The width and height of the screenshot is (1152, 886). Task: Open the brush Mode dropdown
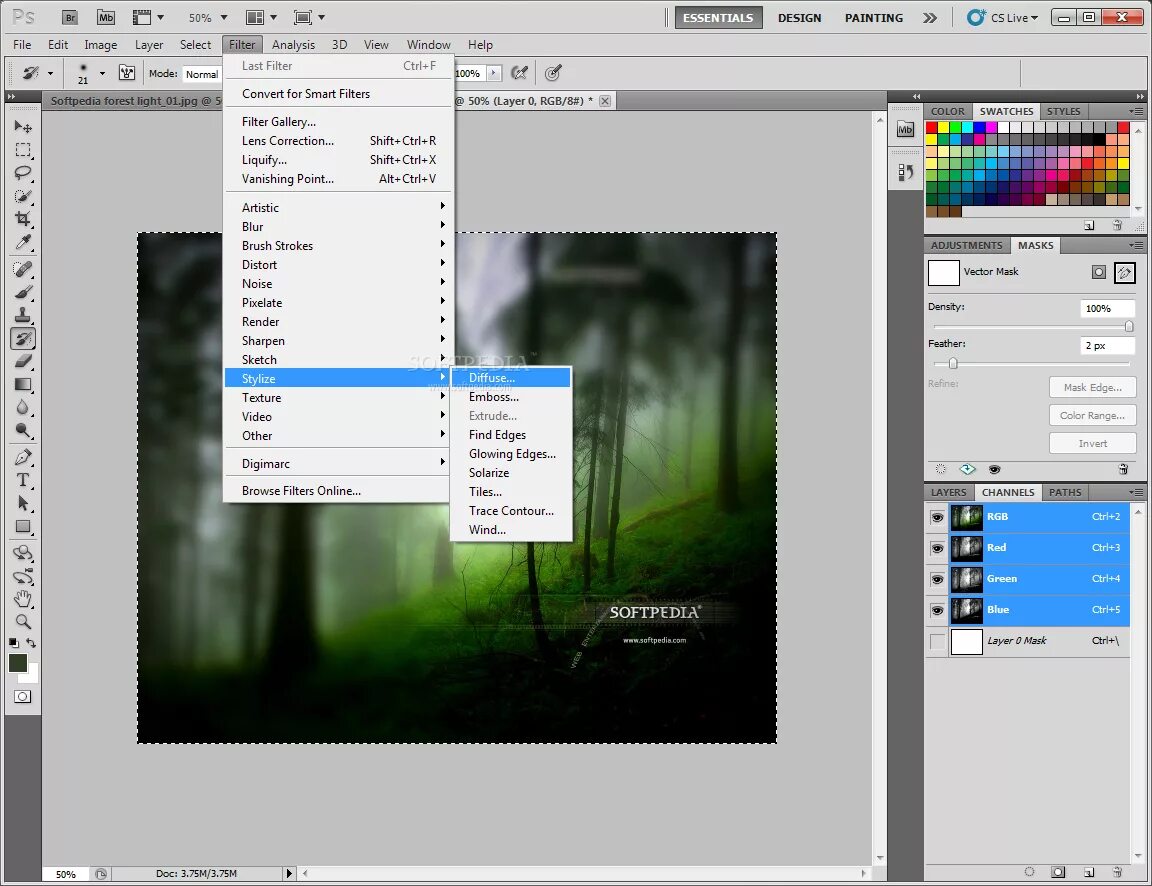pos(202,74)
